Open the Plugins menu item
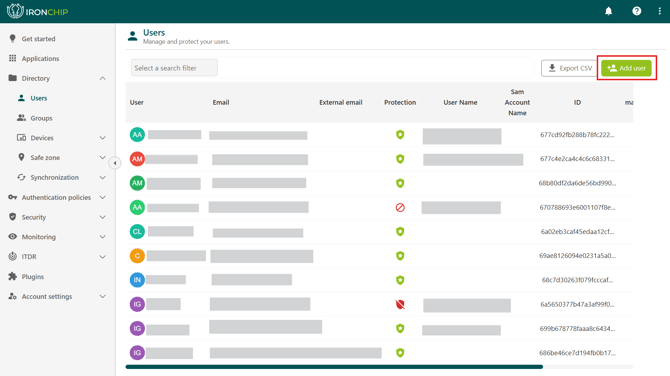670x376 pixels. pyautogui.click(x=32, y=276)
